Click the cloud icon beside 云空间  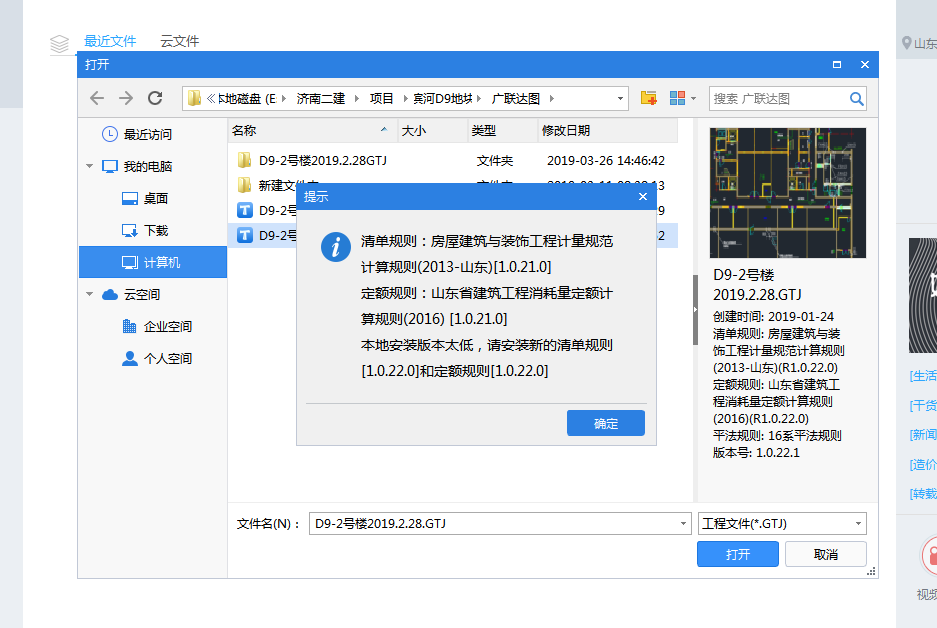[110, 295]
